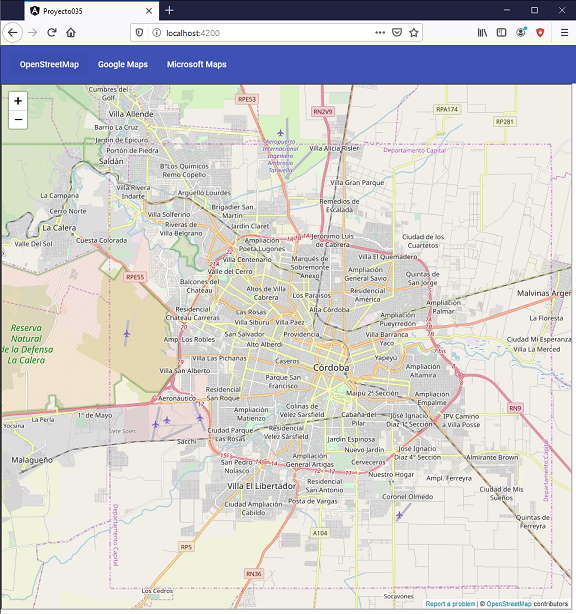Click the La Calera town label

59,228
